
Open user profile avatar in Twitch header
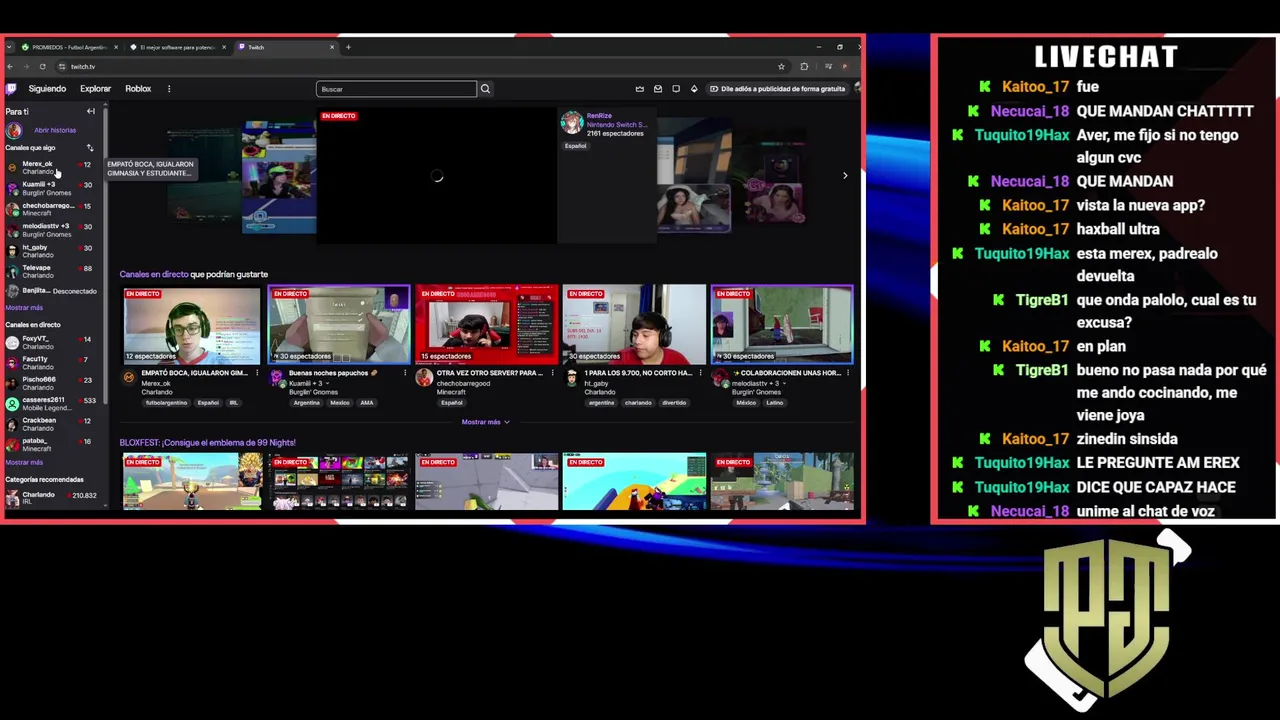858,89
